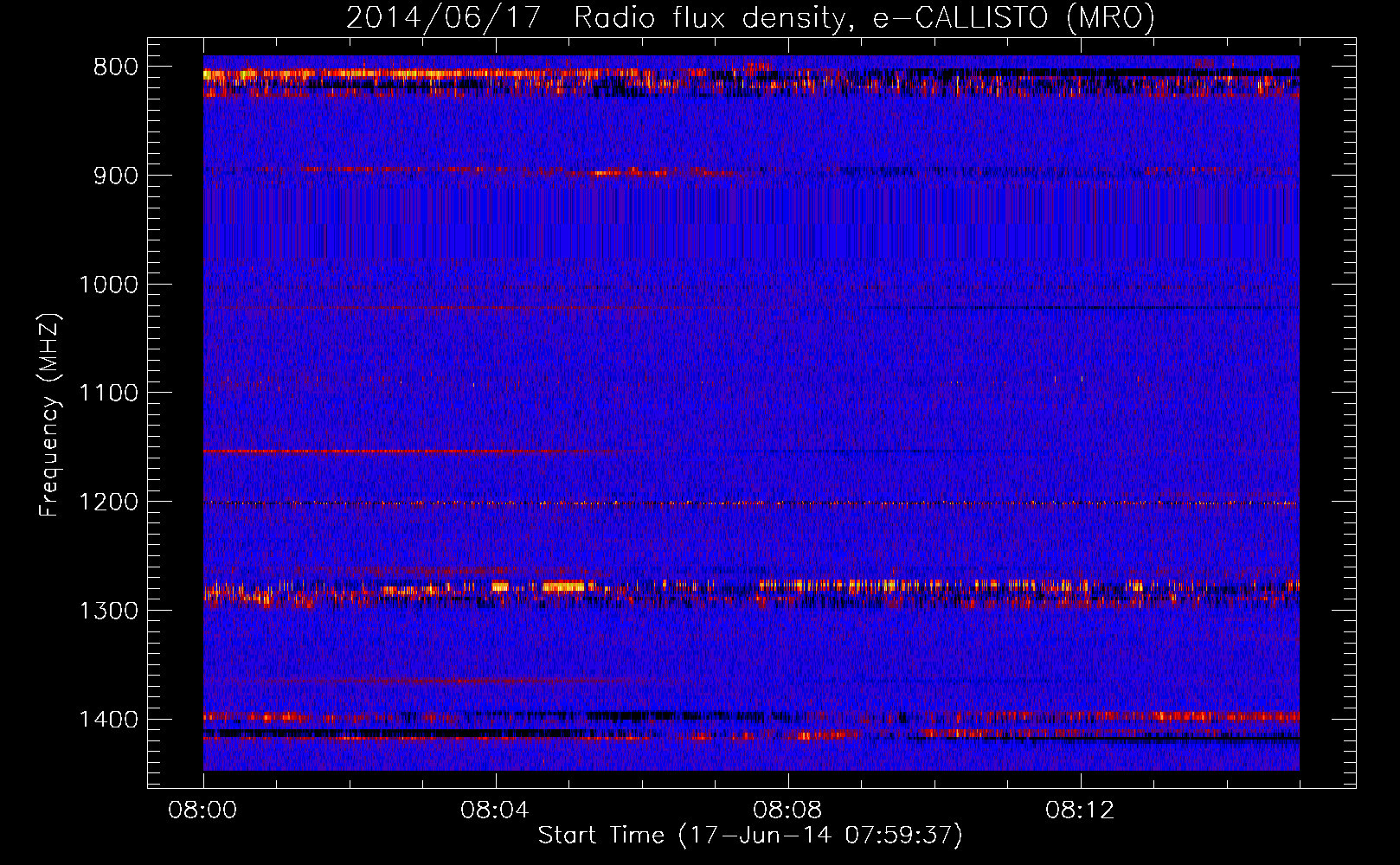Select the 1100 frequency tick label
This screenshot has width=1400, height=865.
click(x=108, y=394)
